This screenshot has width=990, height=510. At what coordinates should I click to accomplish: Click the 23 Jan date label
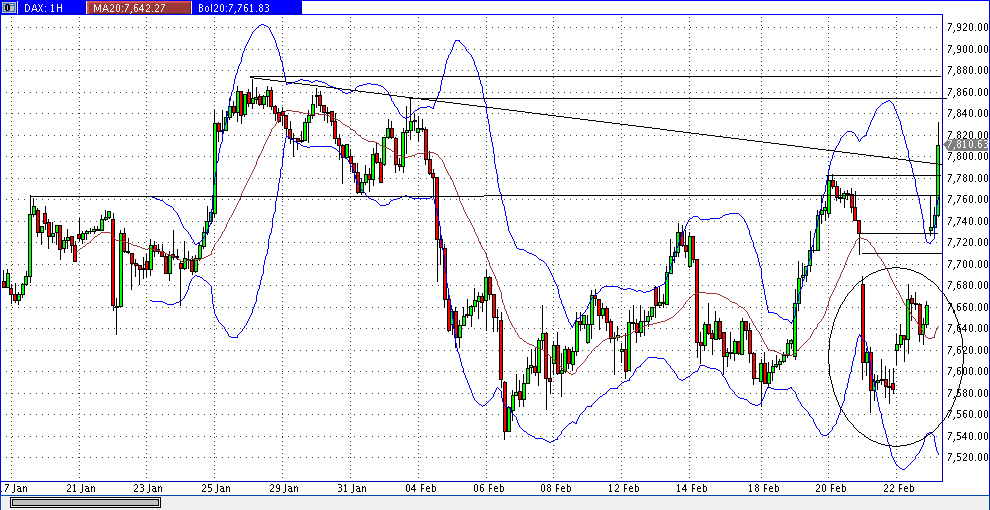coord(148,488)
